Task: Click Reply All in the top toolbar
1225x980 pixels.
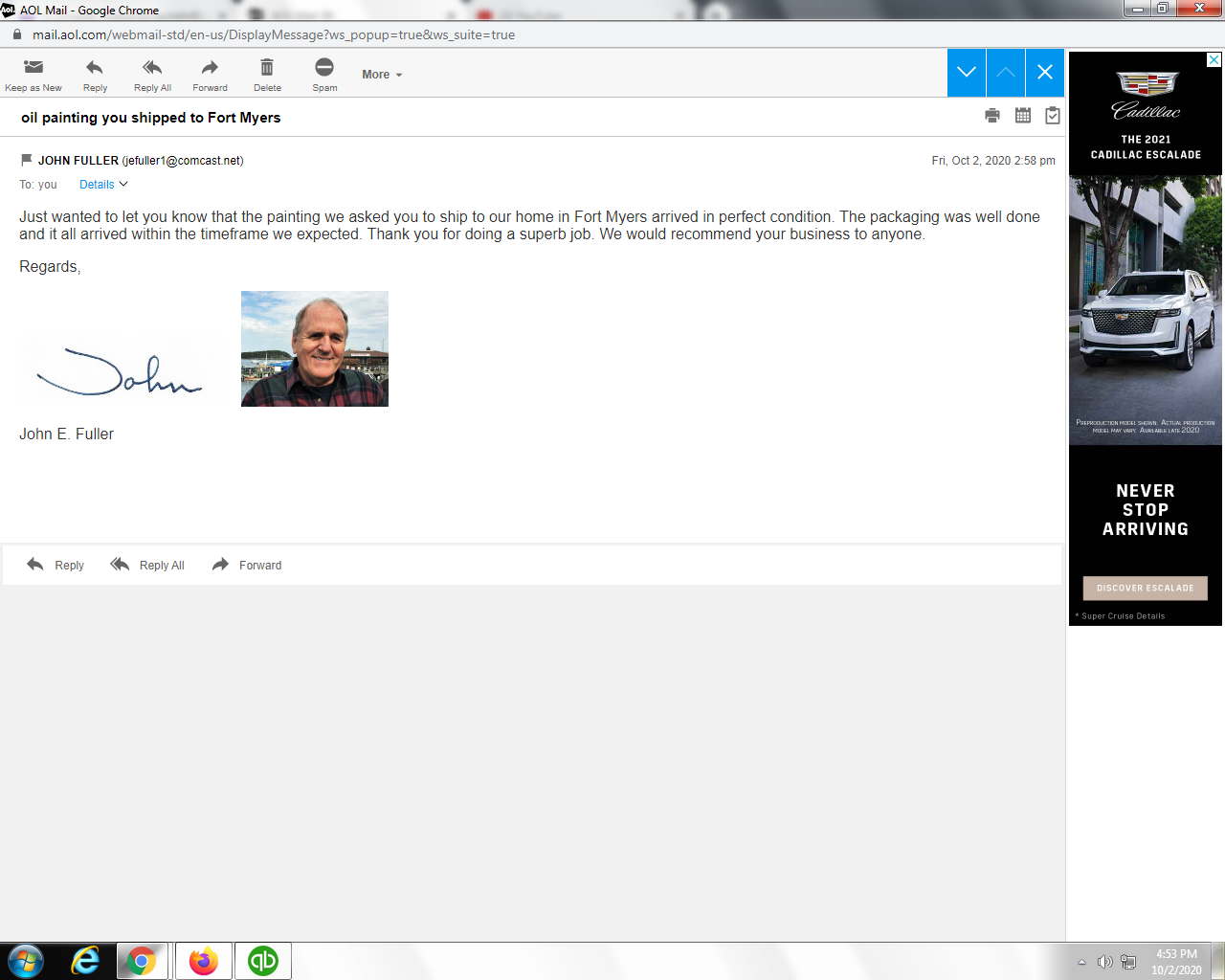Action: [x=152, y=68]
